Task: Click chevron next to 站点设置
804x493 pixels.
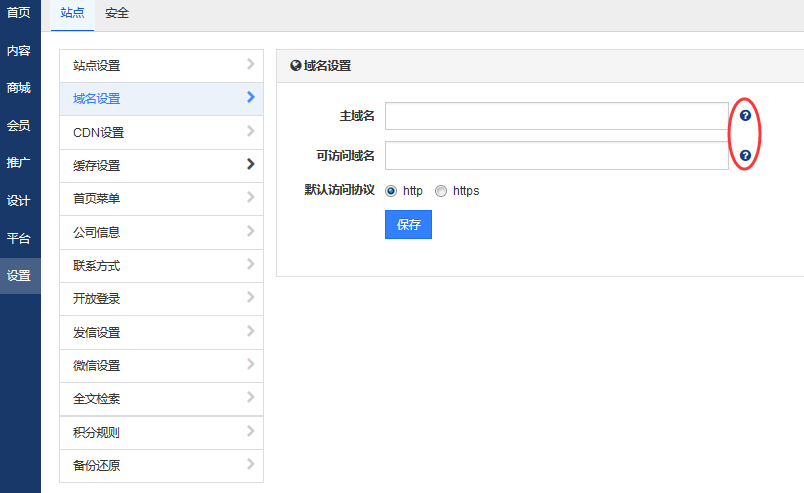Action: (250, 64)
